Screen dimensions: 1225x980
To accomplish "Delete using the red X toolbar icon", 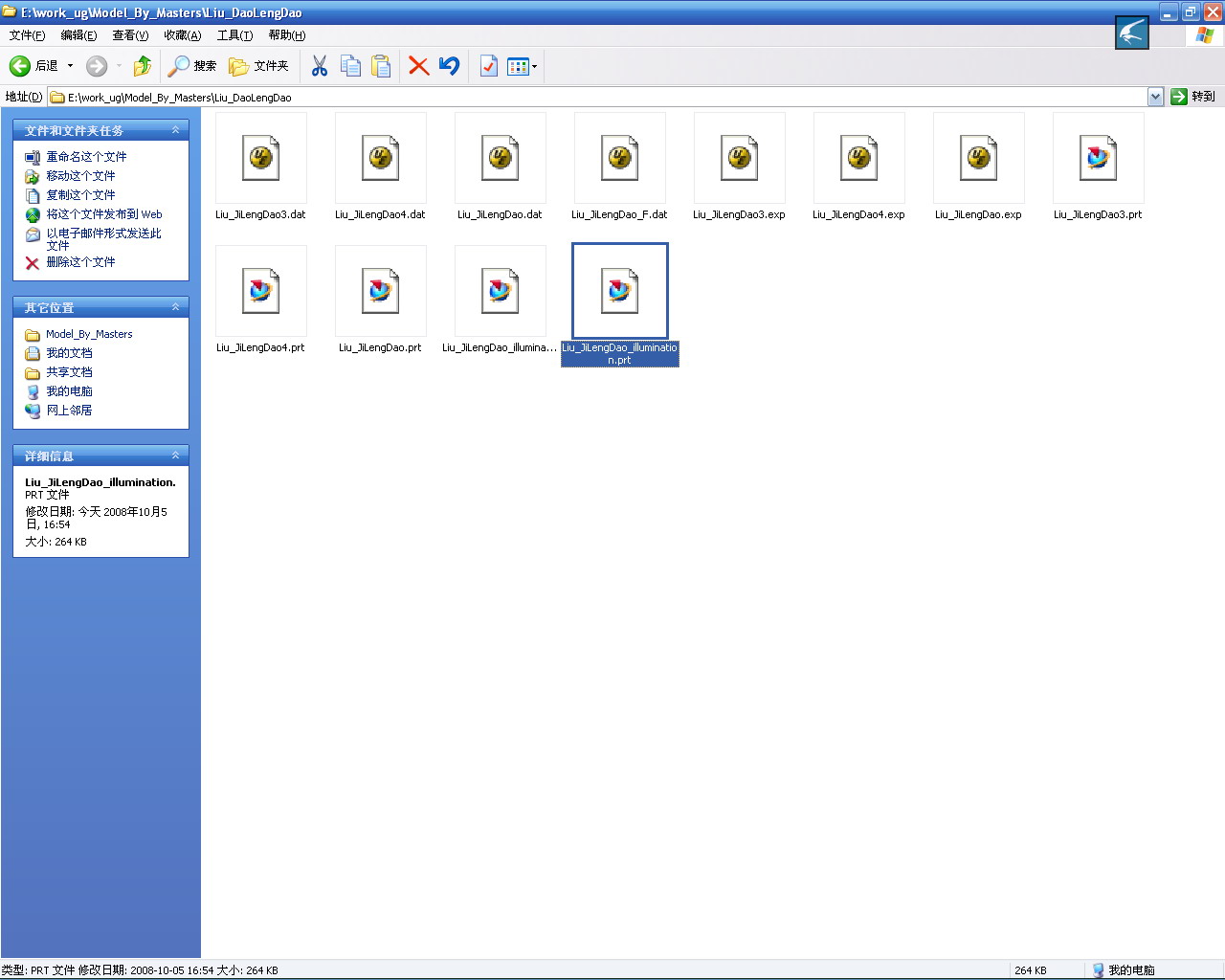I will click(x=418, y=66).
